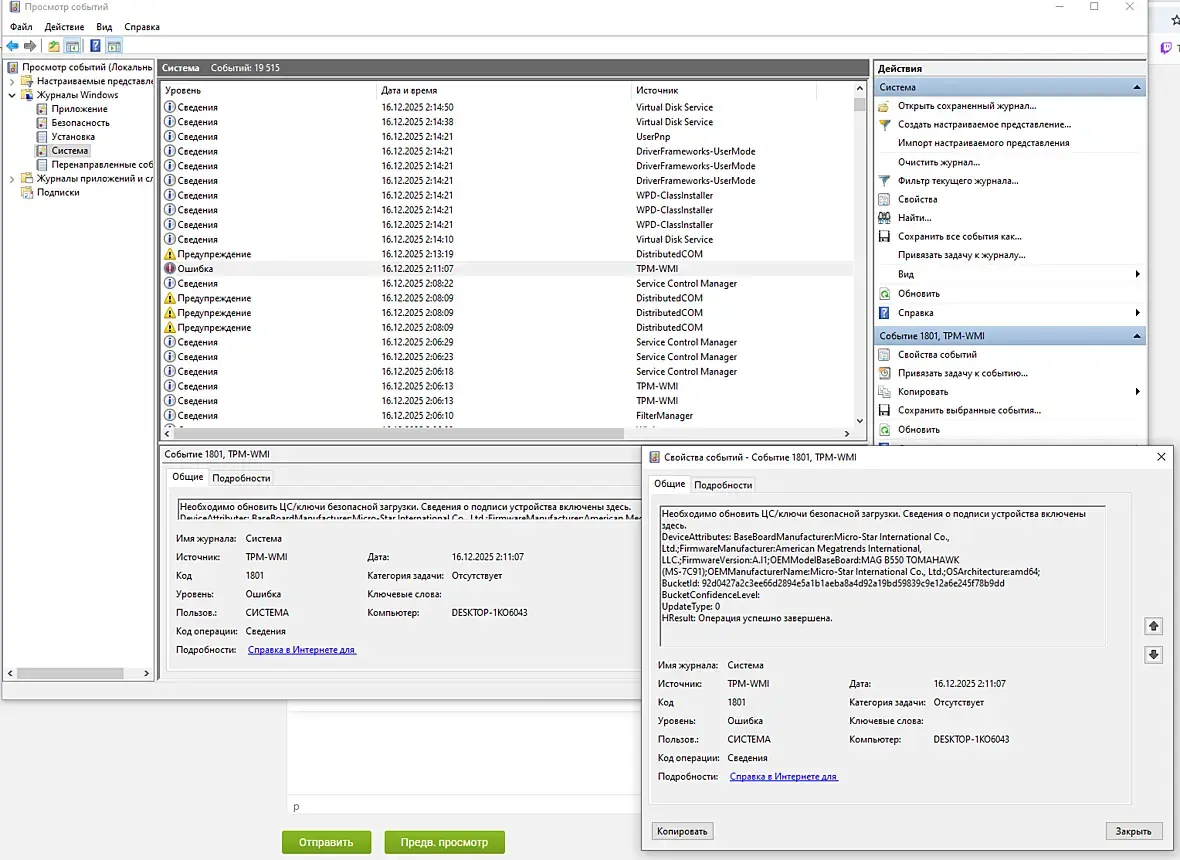Viewport: 1180px width, 860px height.
Task: Click the Свойства icon in Actions pane
Action: pyautogui.click(x=885, y=199)
